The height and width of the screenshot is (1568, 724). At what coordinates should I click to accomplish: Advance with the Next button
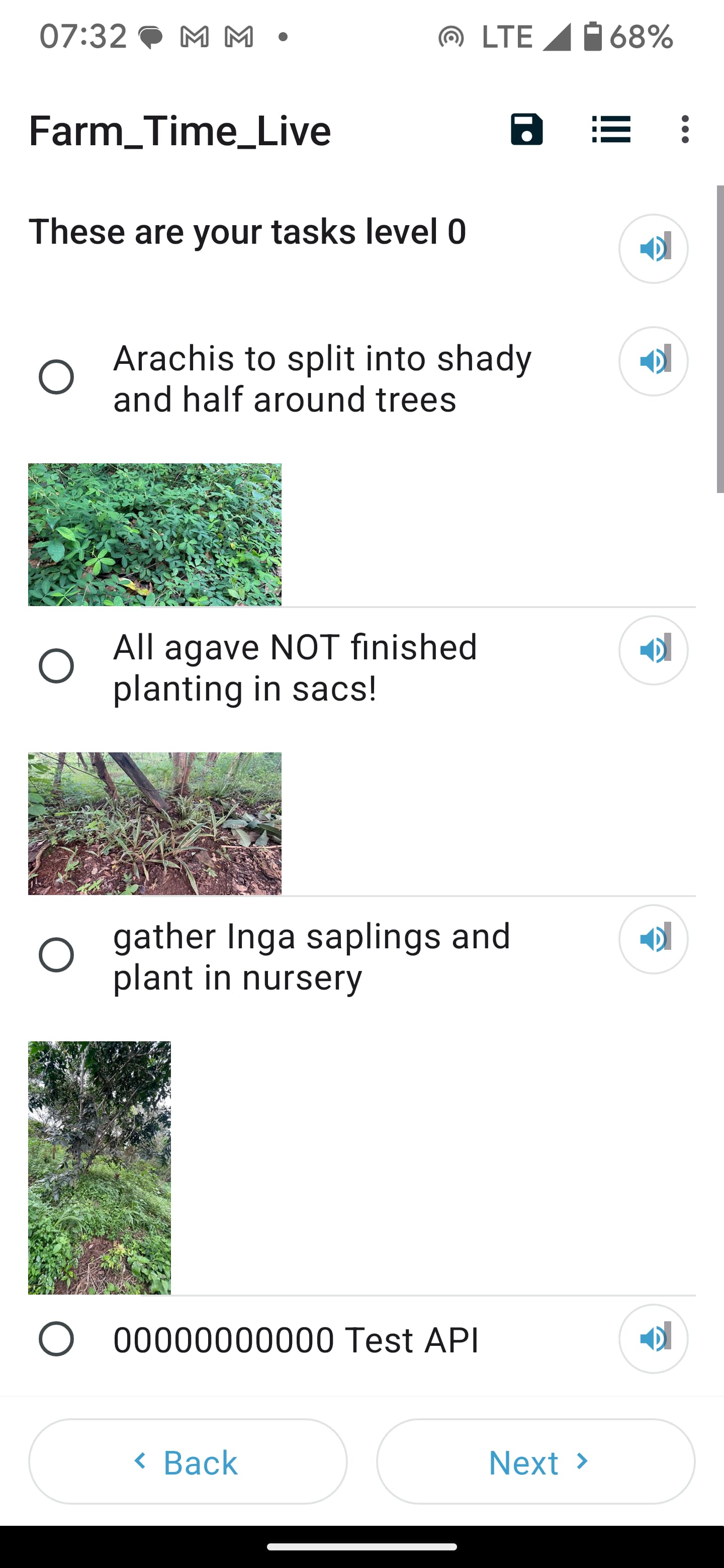tap(536, 1461)
